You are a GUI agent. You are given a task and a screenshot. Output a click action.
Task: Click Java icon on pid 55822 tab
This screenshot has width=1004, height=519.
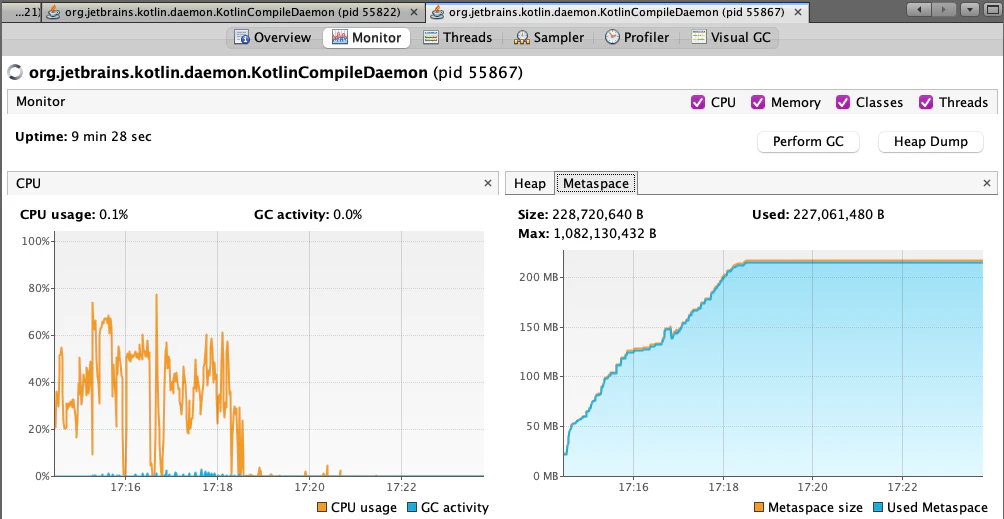click(x=55, y=12)
